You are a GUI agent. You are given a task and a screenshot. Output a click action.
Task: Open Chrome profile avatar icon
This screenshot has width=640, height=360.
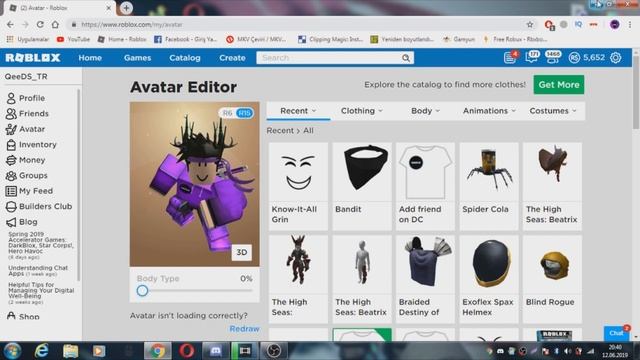click(615, 24)
